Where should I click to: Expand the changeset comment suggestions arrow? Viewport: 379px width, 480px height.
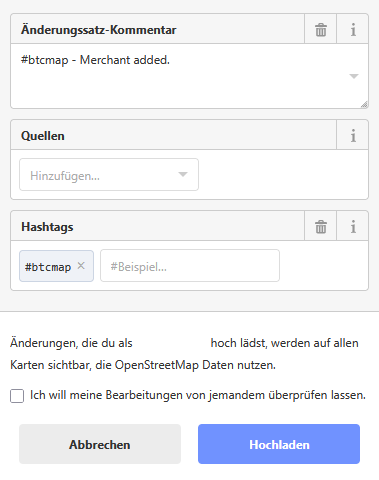coord(354,76)
